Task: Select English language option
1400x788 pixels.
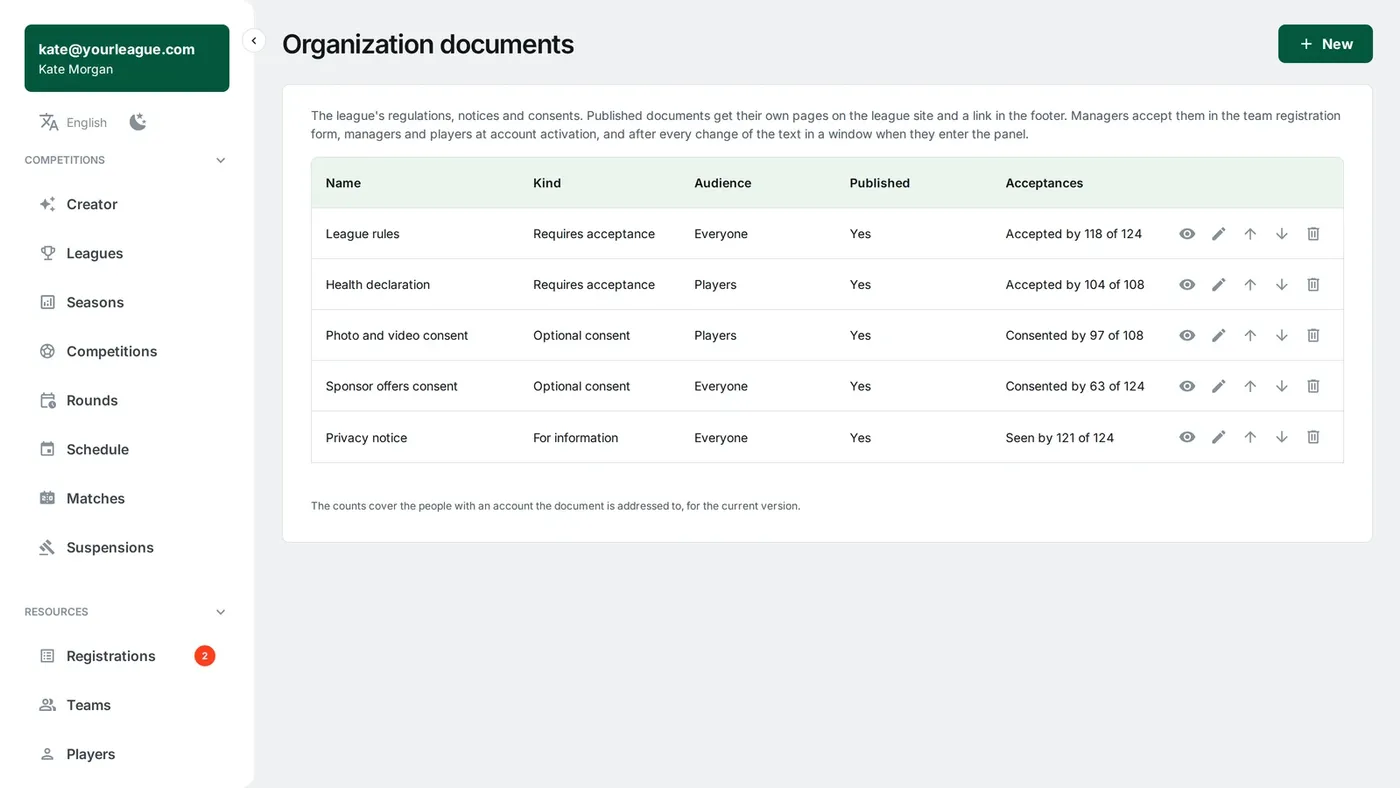Action: [x=86, y=123]
